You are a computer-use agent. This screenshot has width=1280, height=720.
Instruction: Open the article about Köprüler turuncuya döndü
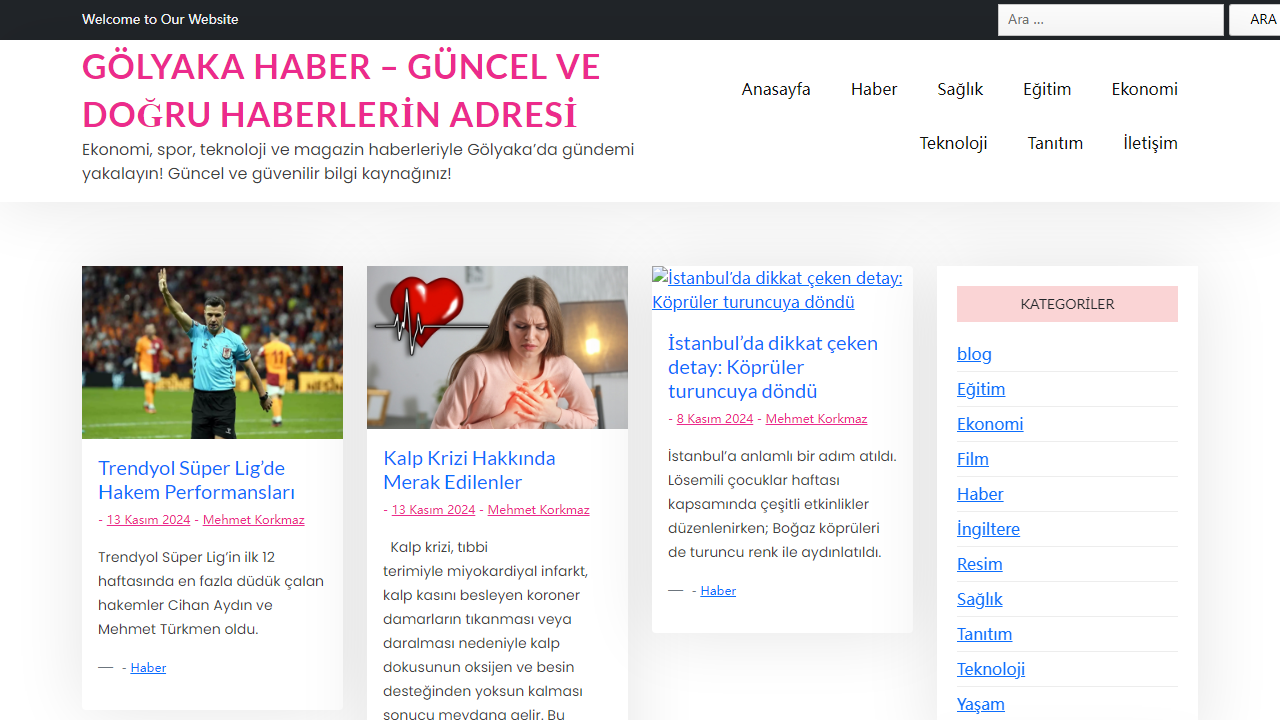pyautogui.click(x=772, y=367)
